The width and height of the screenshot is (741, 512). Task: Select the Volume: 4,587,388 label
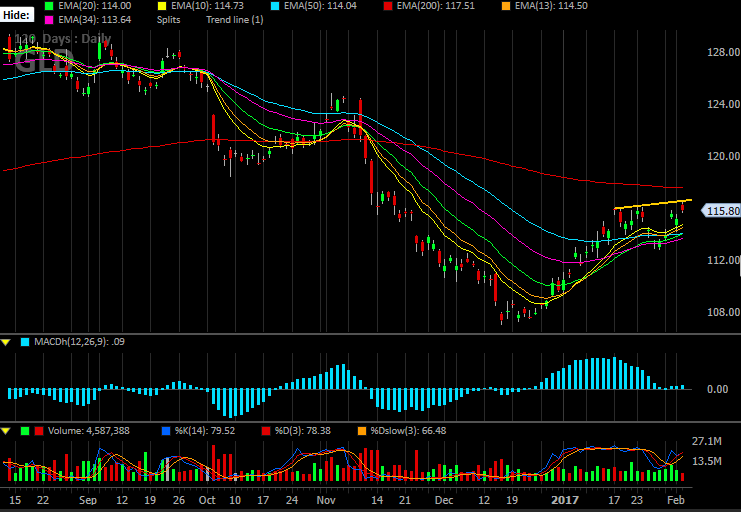(89, 431)
